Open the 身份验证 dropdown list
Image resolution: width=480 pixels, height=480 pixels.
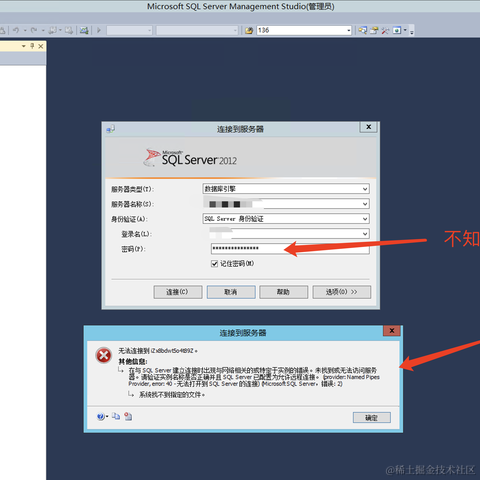pos(286,219)
